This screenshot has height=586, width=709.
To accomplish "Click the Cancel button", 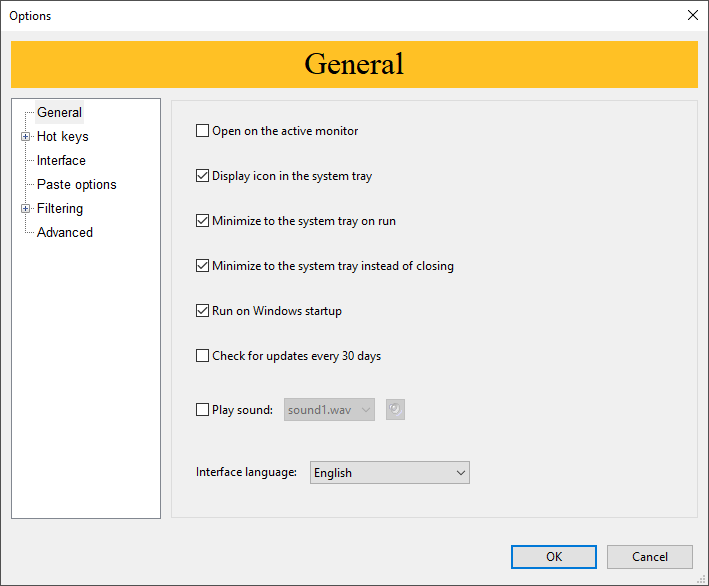I will [x=650, y=557].
